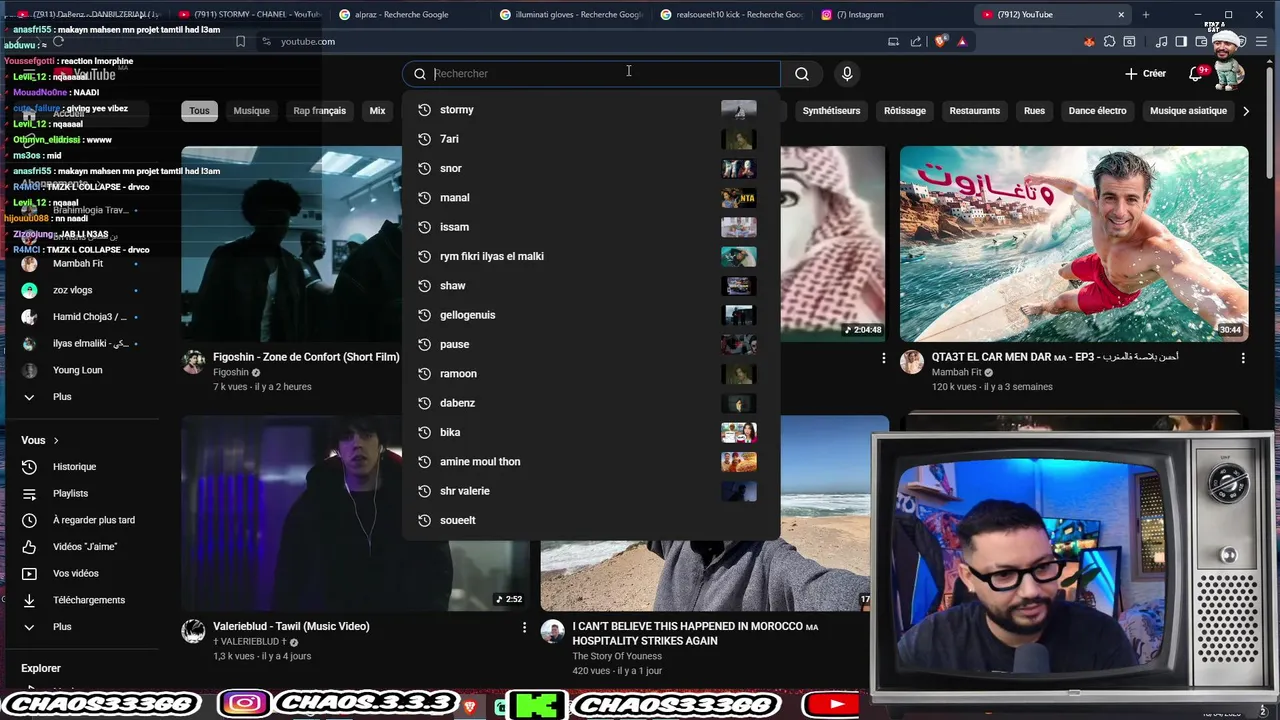
Task: Select the 'Tous' filter chip
Action: (x=200, y=111)
